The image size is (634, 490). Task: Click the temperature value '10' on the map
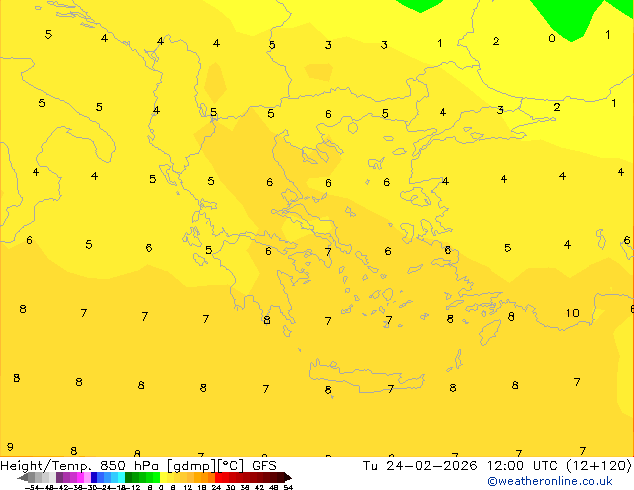(x=572, y=313)
